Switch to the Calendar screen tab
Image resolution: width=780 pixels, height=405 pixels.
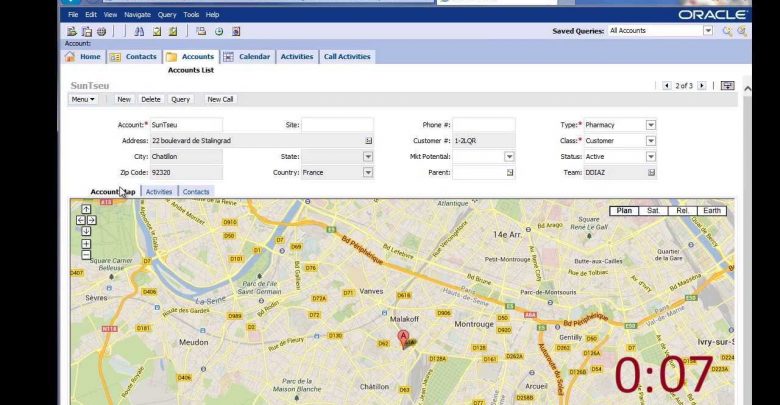point(247,57)
